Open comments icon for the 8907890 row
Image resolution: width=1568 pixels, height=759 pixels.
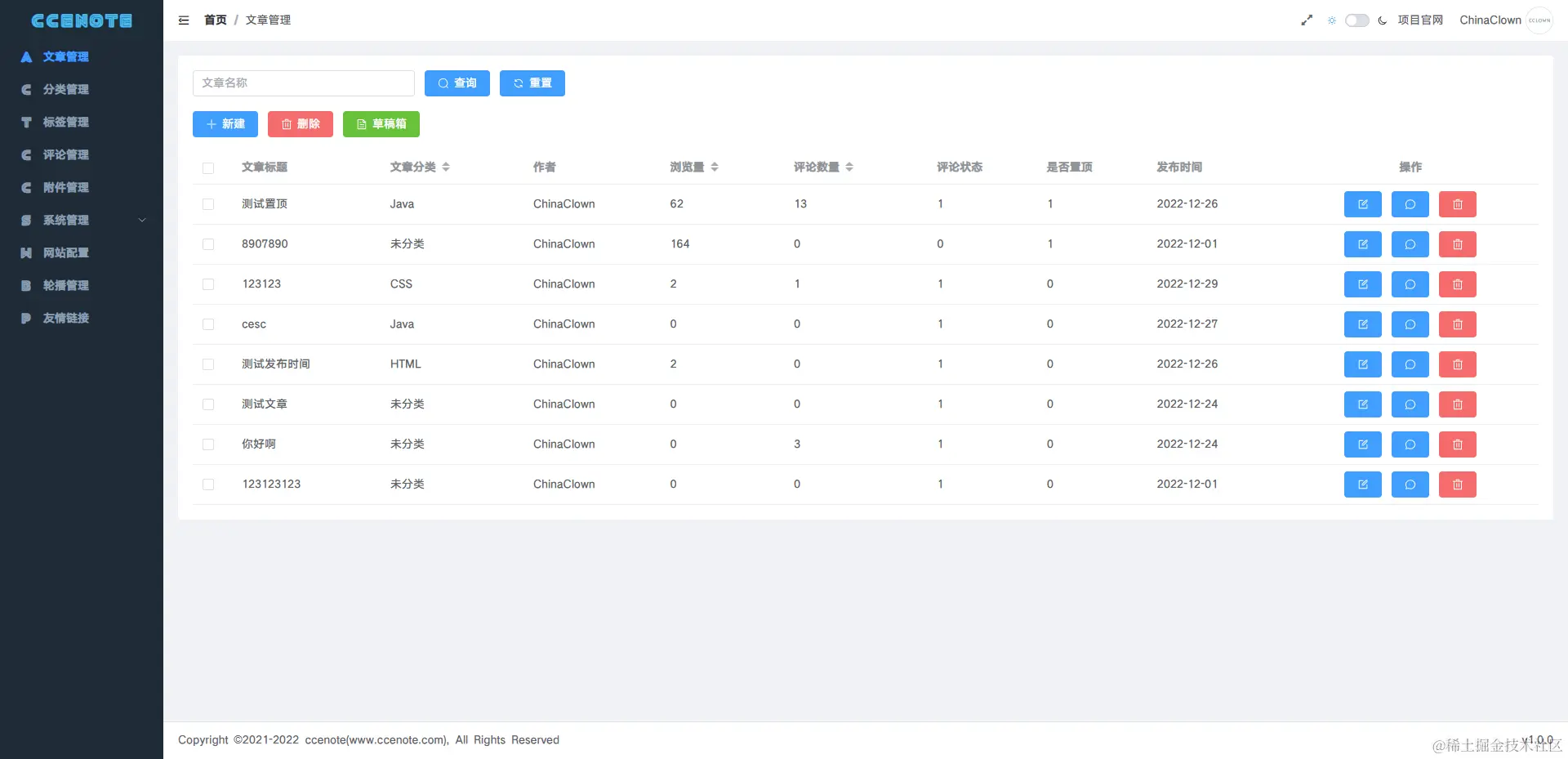[x=1410, y=244]
